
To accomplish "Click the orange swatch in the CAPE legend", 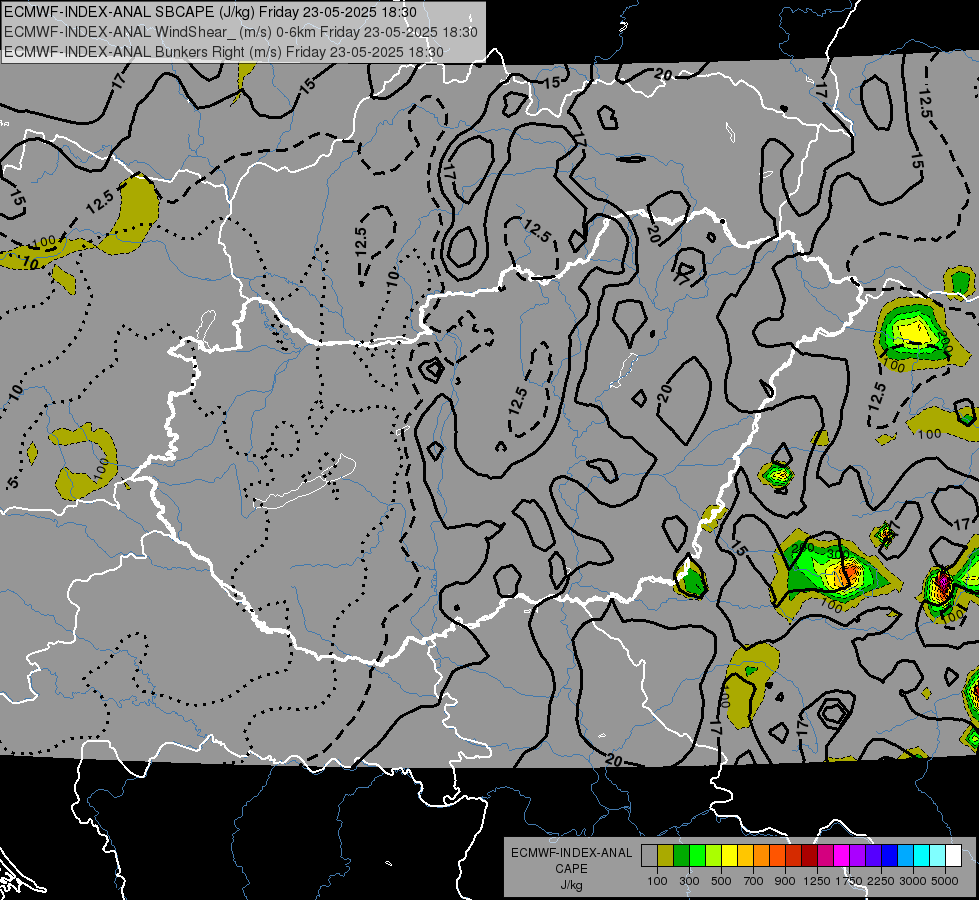I will (x=762, y=856).
